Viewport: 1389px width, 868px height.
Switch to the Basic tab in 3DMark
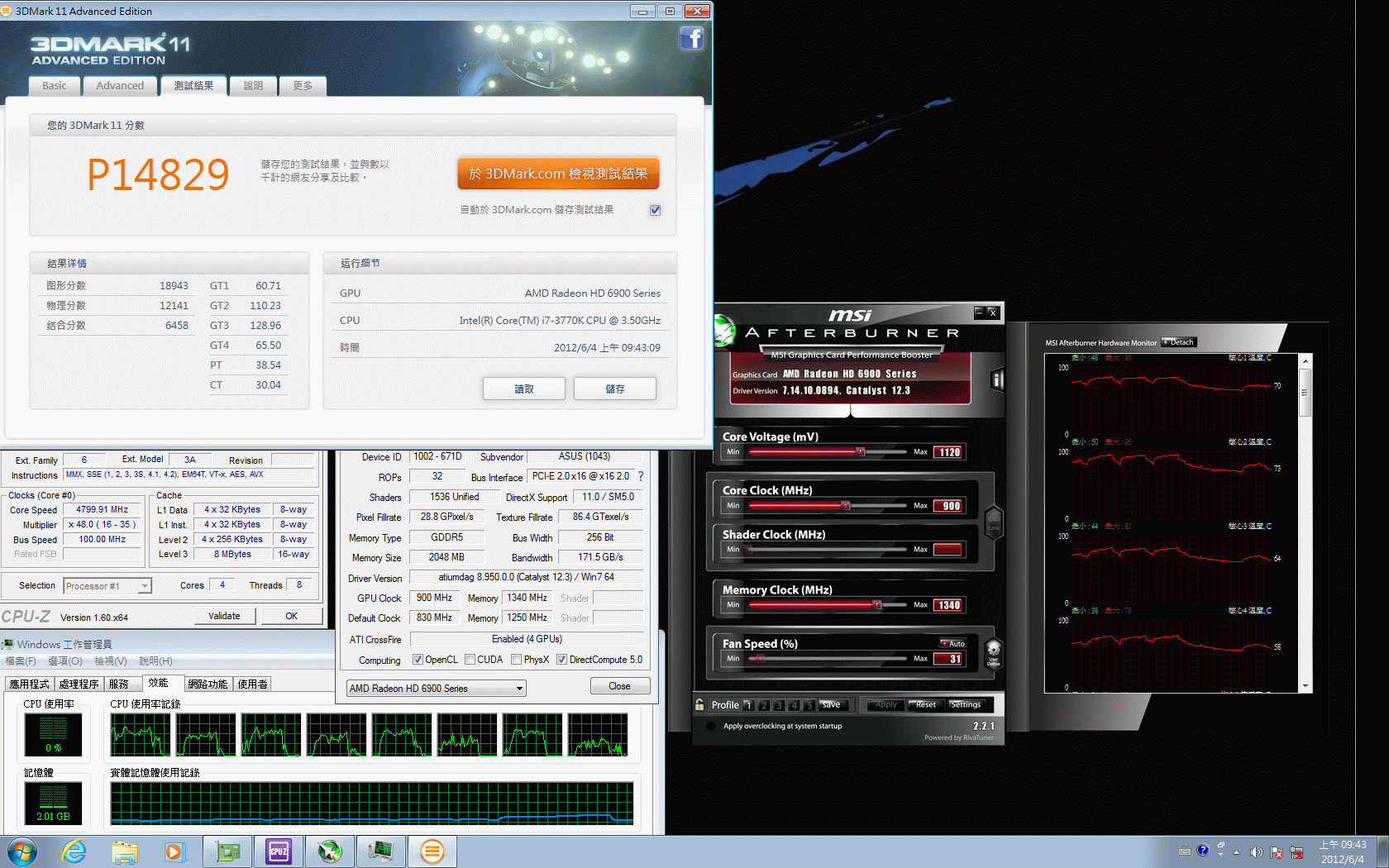coord(55,86)
